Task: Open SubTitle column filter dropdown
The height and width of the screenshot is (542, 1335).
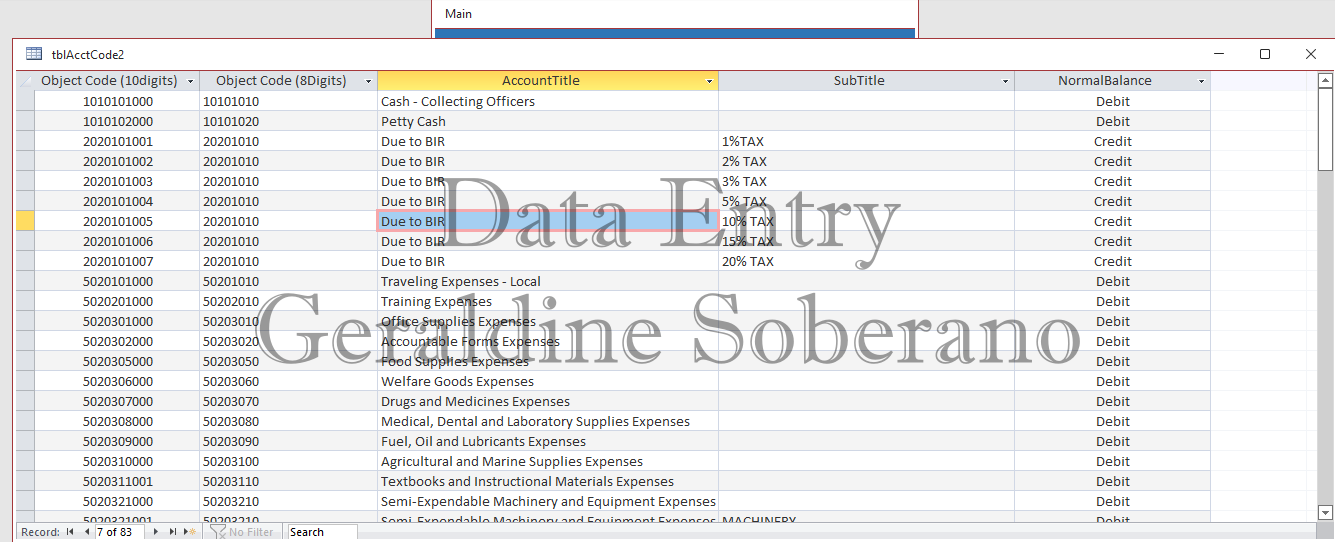Action: 1006,81
